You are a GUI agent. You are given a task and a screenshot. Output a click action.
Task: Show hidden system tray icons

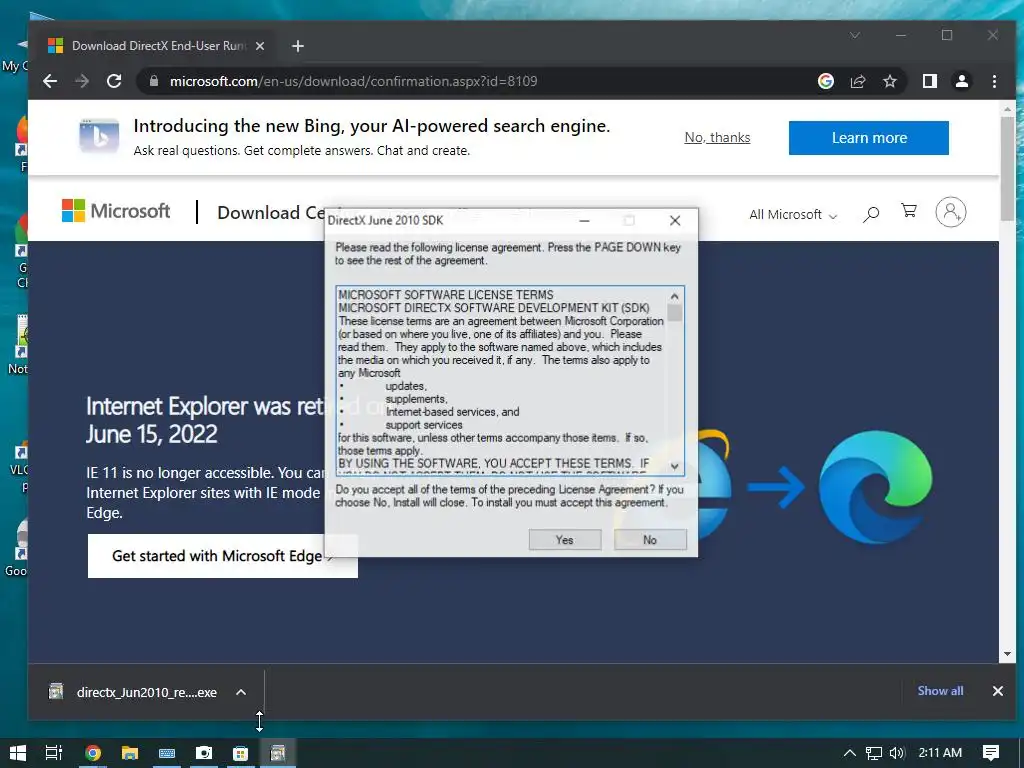click(850, 753)
